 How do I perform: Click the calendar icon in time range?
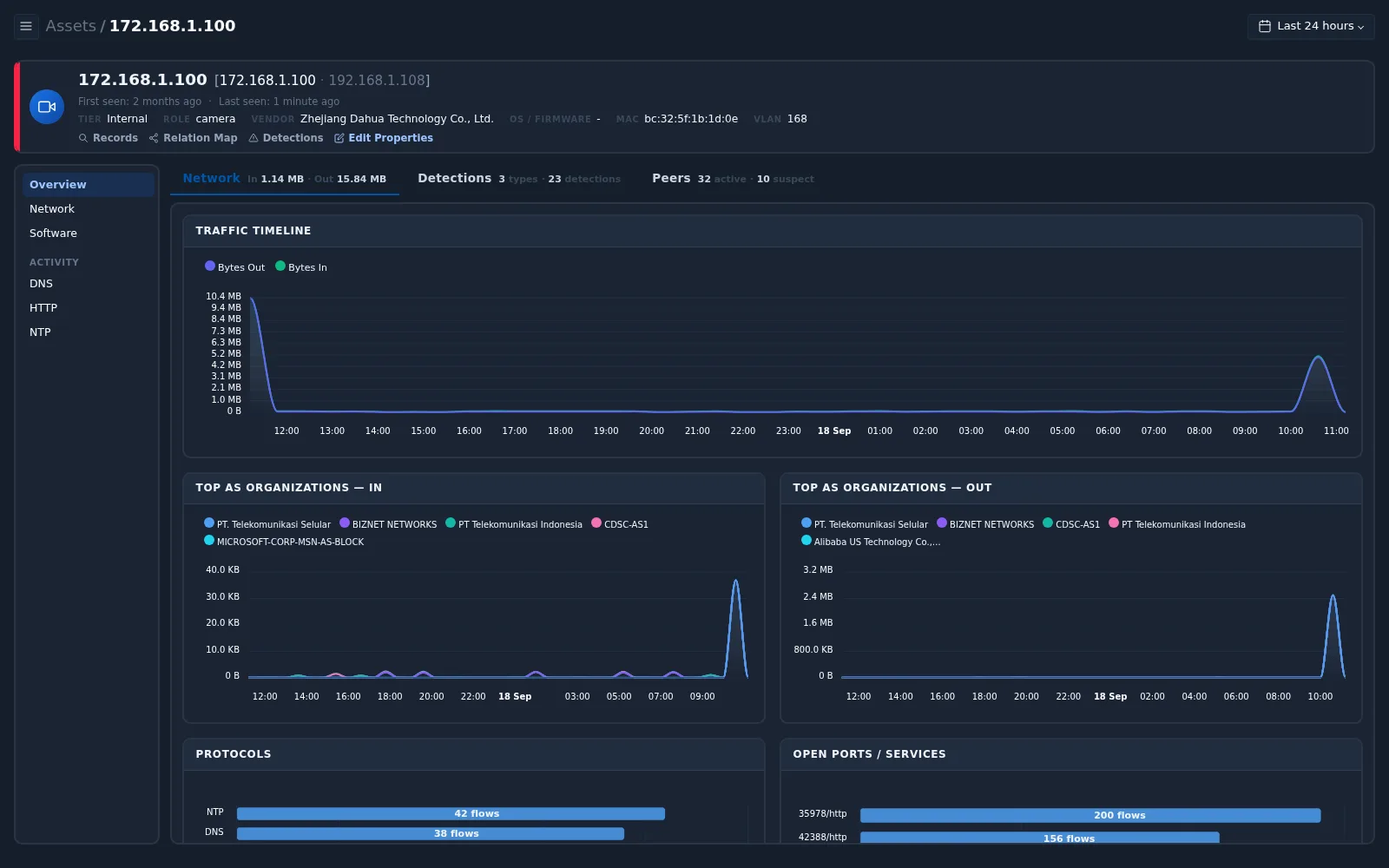(1265, 26)
